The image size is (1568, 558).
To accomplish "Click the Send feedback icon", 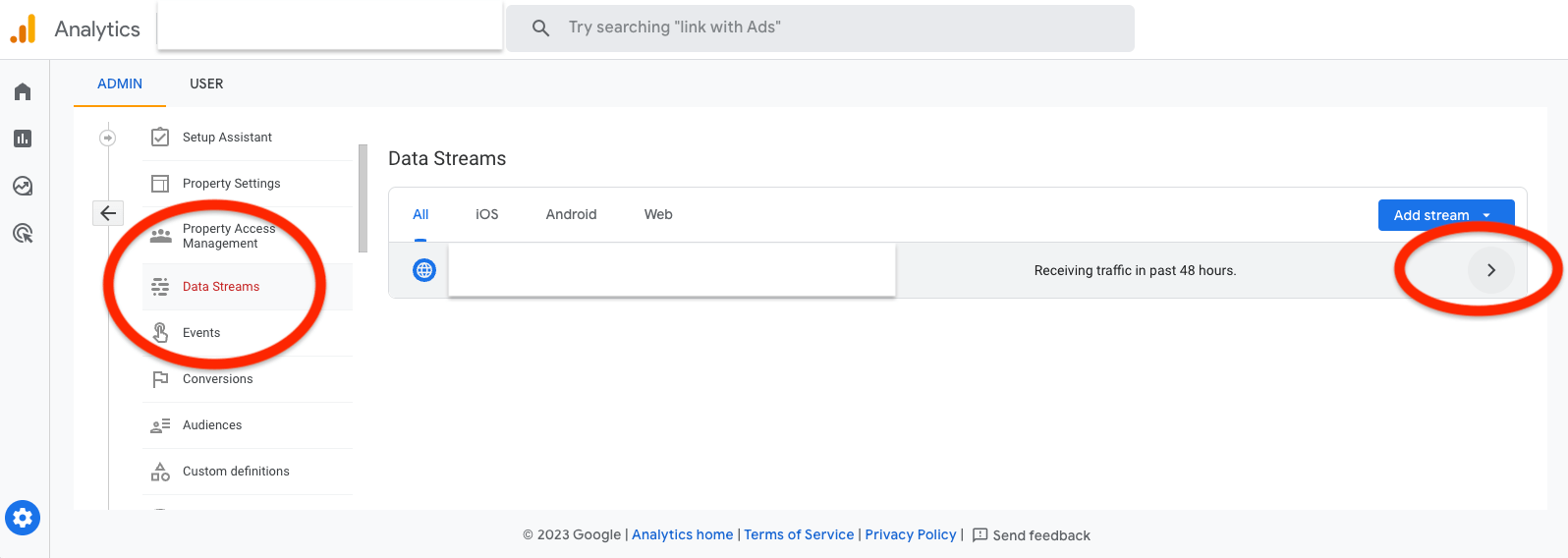I will tap(980, 535).
